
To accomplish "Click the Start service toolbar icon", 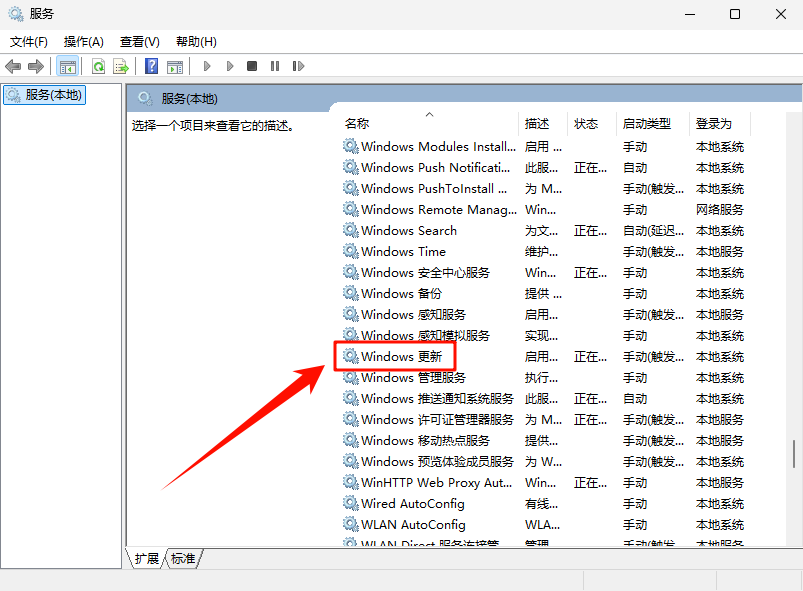I will pyautogui.click(x=207, y=66).
